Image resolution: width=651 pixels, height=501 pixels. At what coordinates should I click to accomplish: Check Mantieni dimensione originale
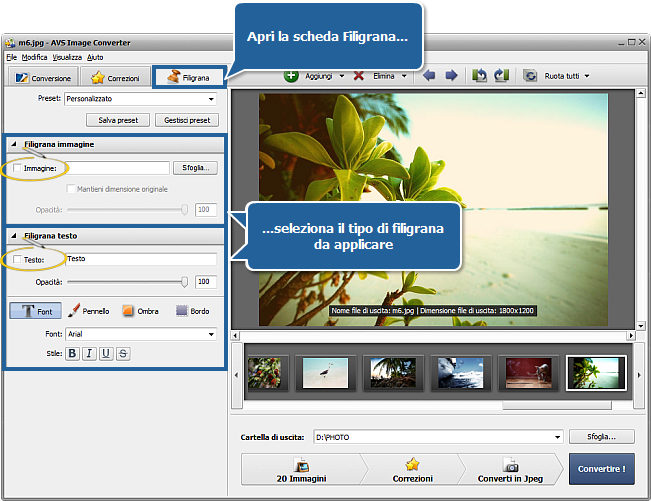[x=70, y=189]
